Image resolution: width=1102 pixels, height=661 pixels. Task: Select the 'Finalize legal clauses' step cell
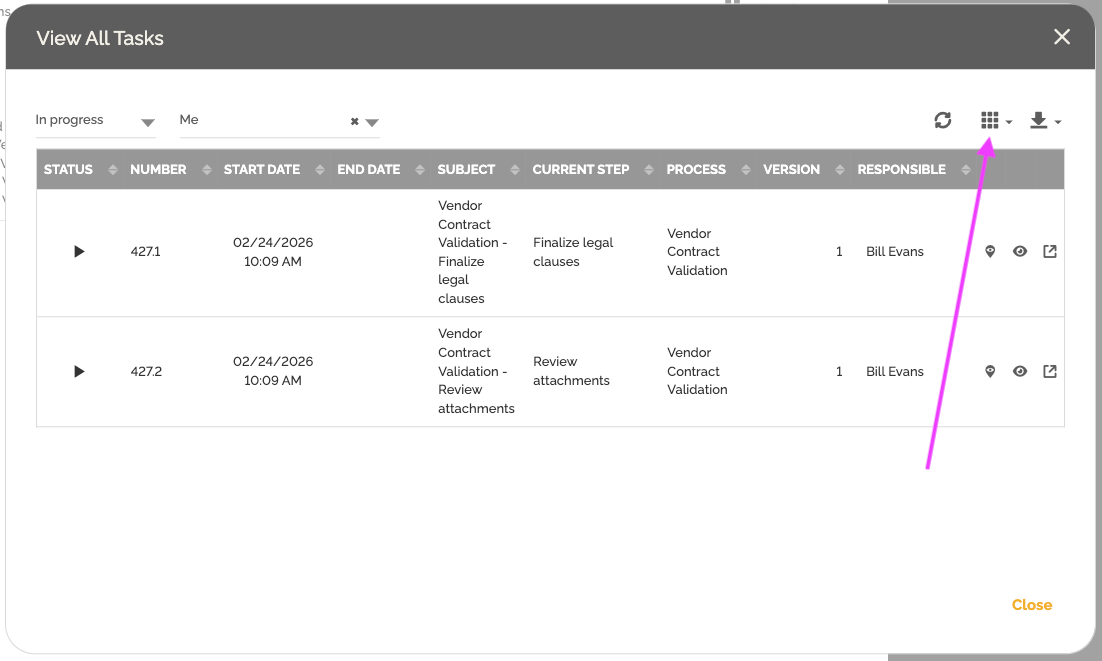[x=573, y=252]
